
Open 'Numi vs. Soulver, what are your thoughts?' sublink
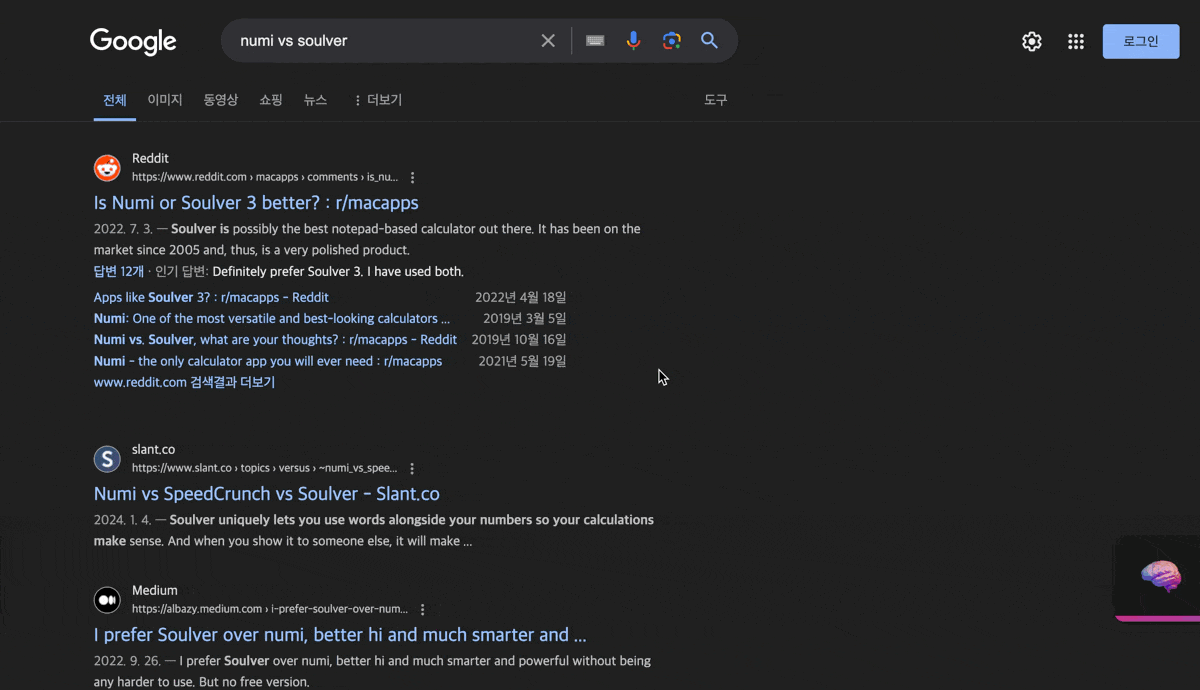(275, 339)
